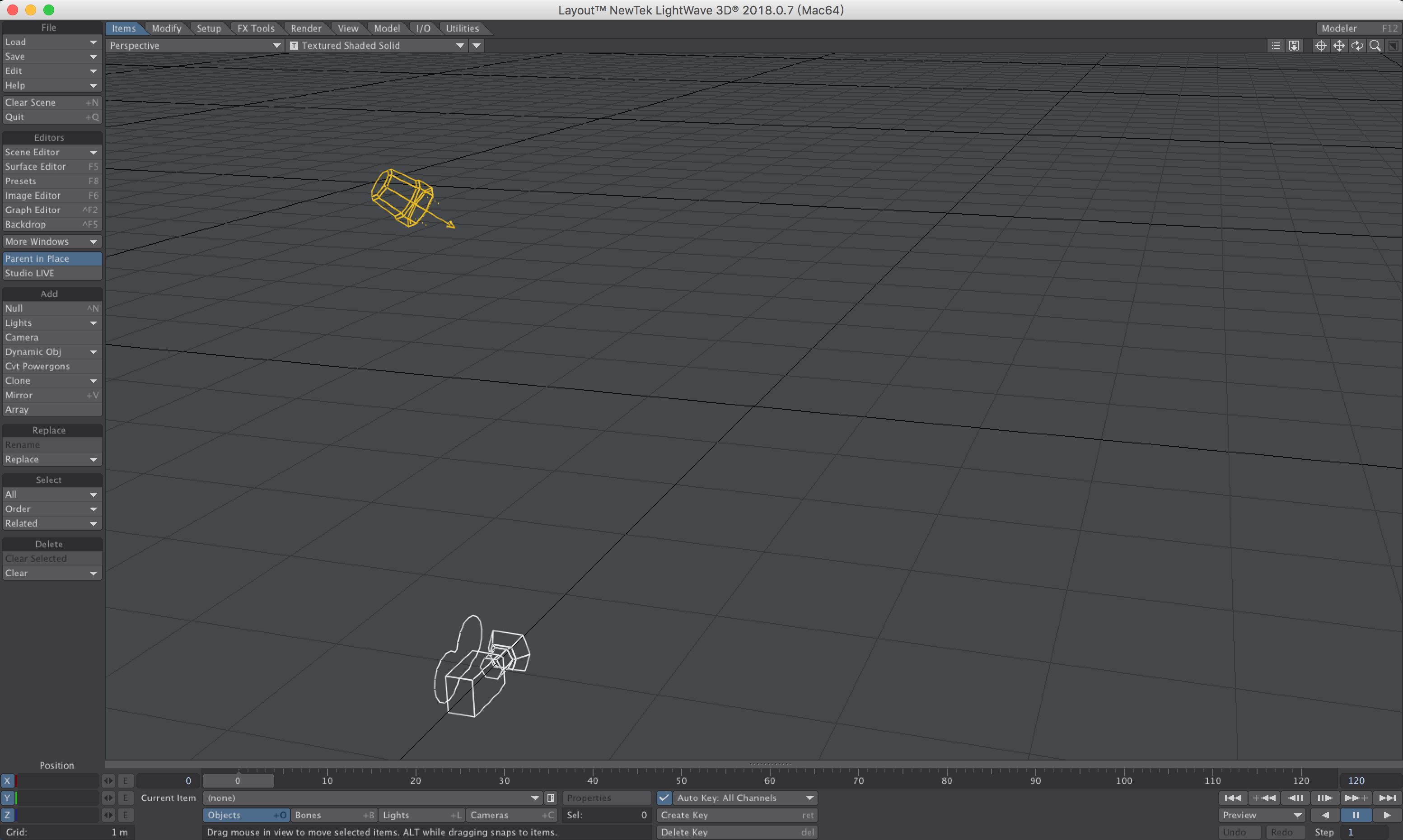
Task: Open the item picker icon beside Current Item
Action: coord(550,798)
